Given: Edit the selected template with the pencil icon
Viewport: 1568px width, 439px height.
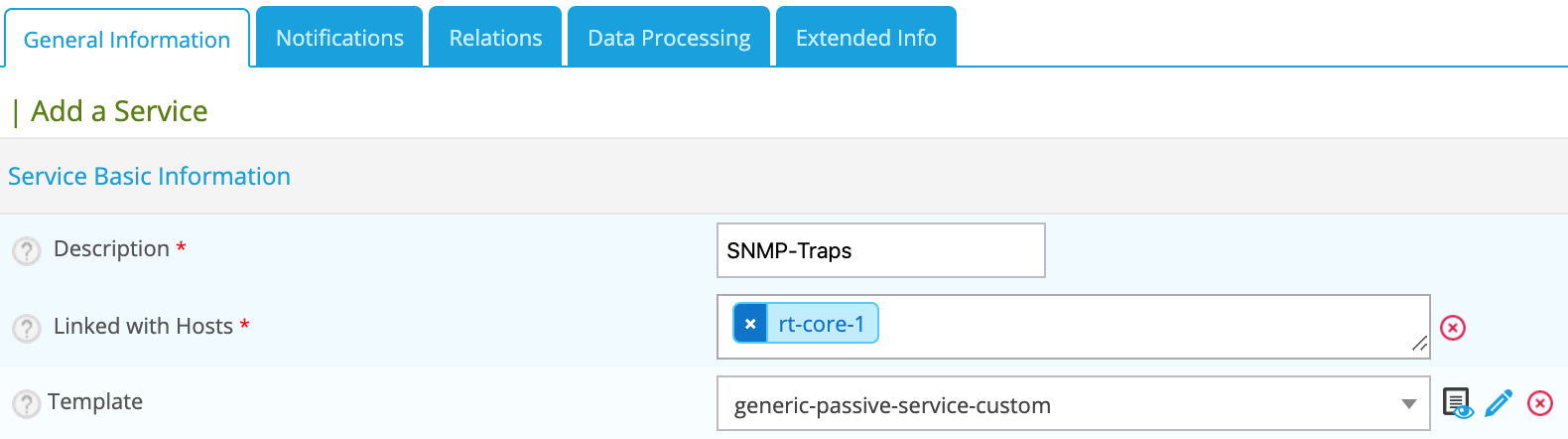Looking at the screenshot, I should coord(1499,403).
